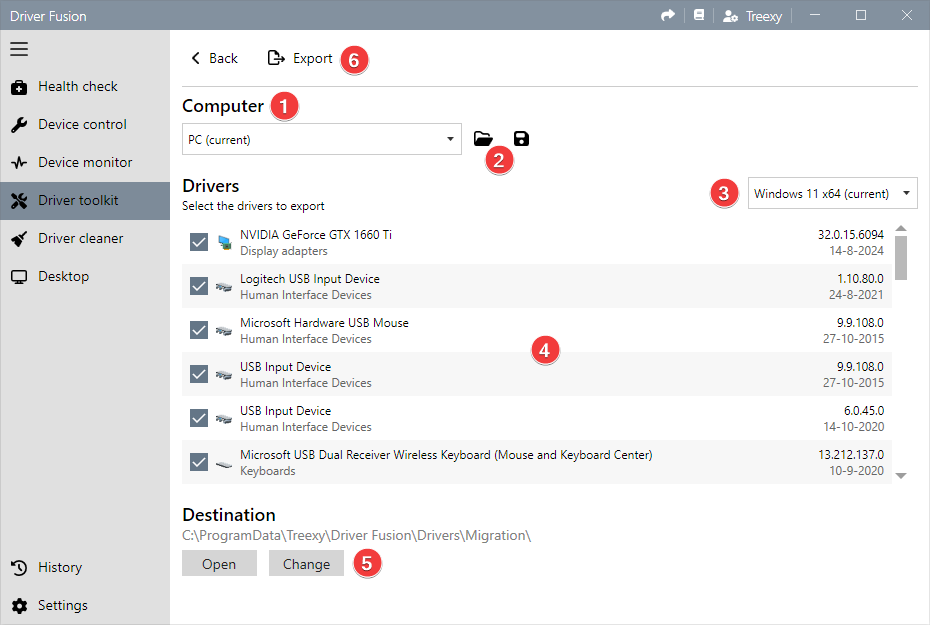Click the driver date "14-10-2020"
Viewport: 930px width, 625px height.
(853, 426)
